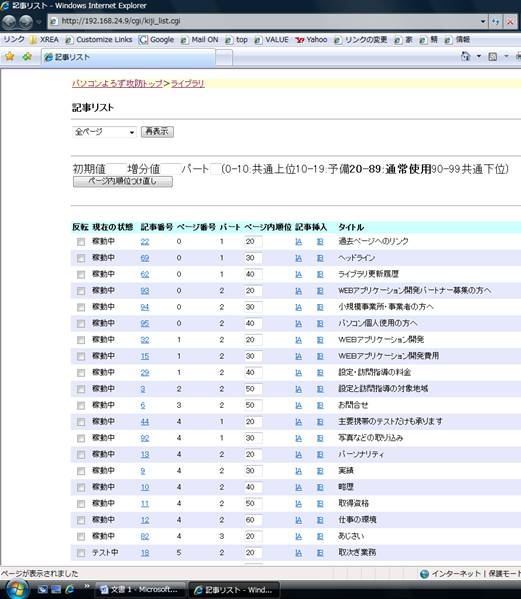Launch Internet Explorer from quick launch
The image size is (521, 599).
click(x=70, y=589)
